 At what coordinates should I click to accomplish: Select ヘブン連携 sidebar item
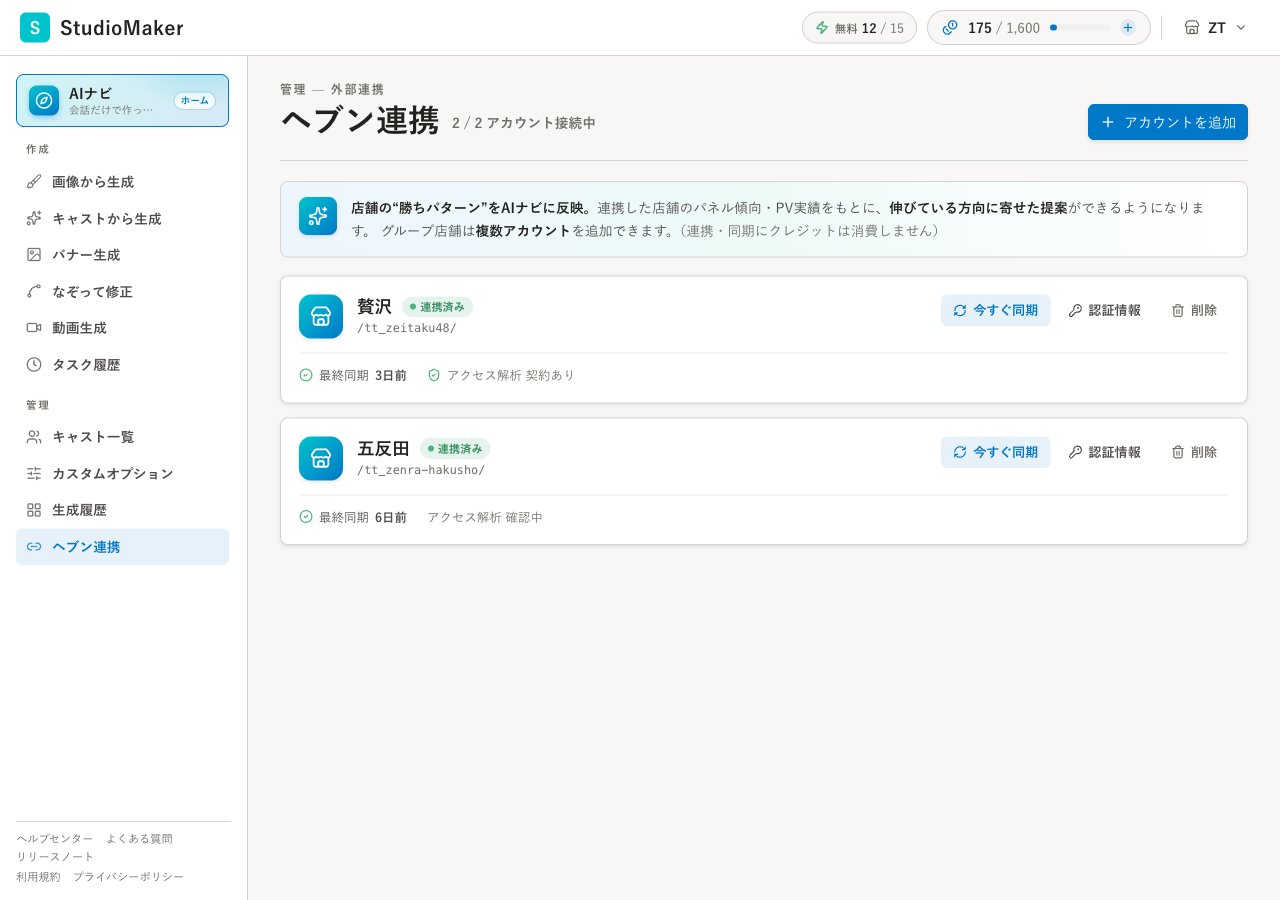[x=122, y=547]
